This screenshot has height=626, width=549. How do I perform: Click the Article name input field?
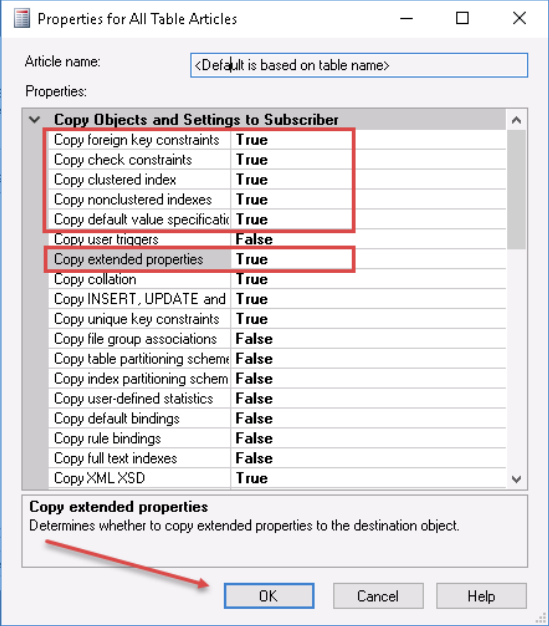pyautogui.click(x=359, y=65)
